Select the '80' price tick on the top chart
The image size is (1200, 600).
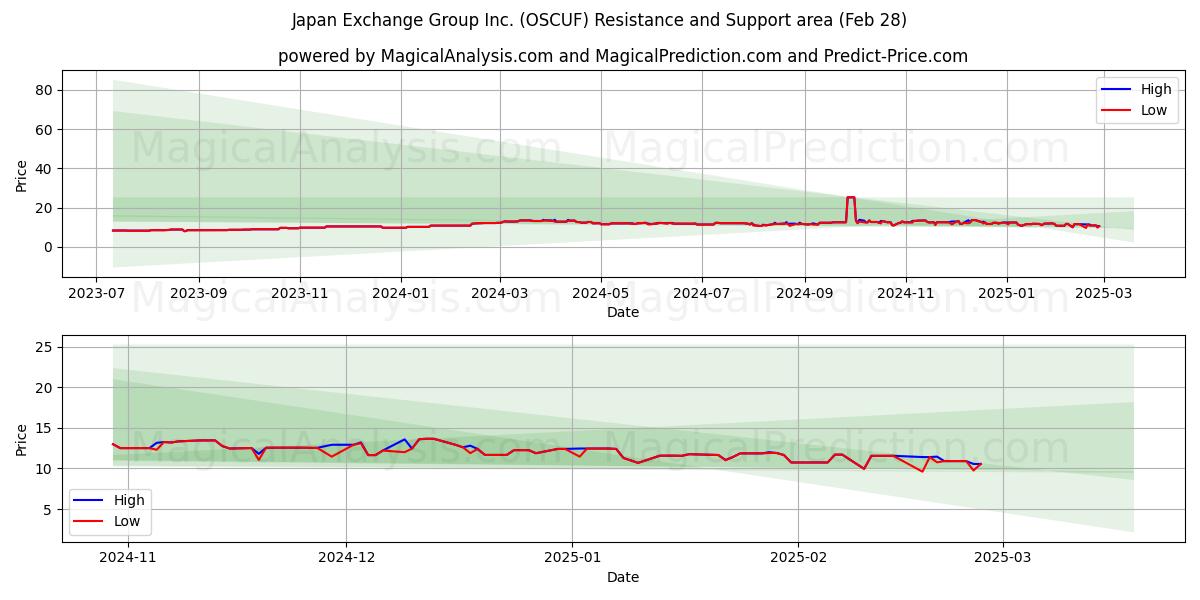46,90
